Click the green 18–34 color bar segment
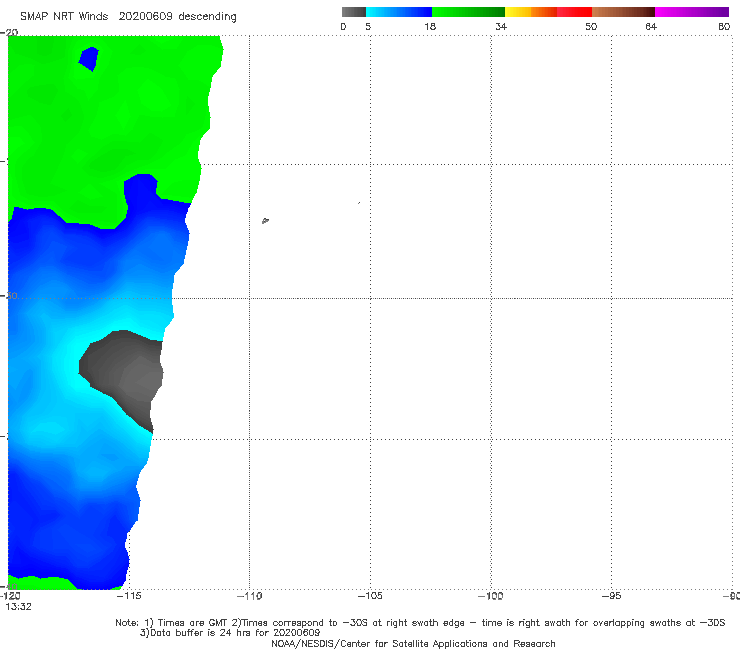Image resolution: width=740 pixels, height=650 pixels. tap(468, 12)
